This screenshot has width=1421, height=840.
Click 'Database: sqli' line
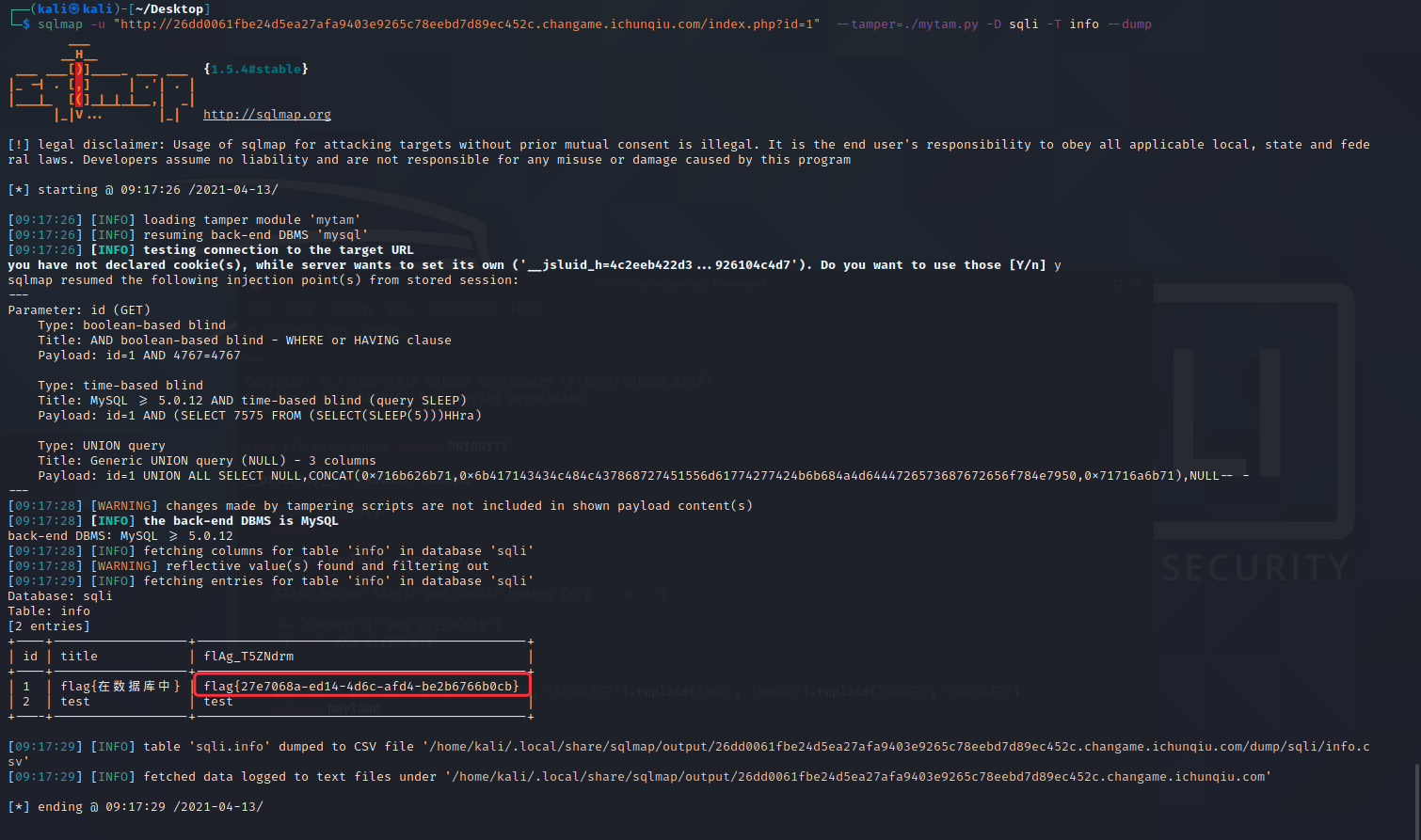(x=60, y=596)
